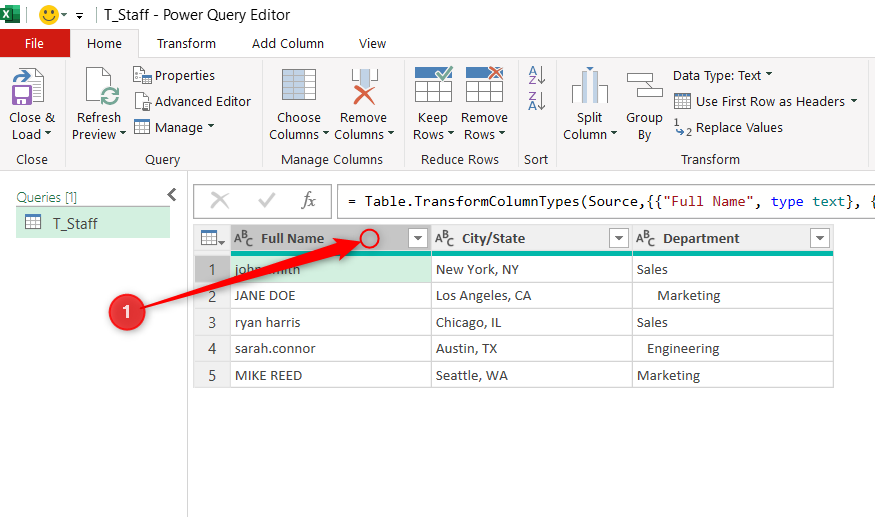Image resolution: width=875 pixels, height=517 pixels.
Task: Click the fx insert step icon
Action: click(x=309, y=200)
